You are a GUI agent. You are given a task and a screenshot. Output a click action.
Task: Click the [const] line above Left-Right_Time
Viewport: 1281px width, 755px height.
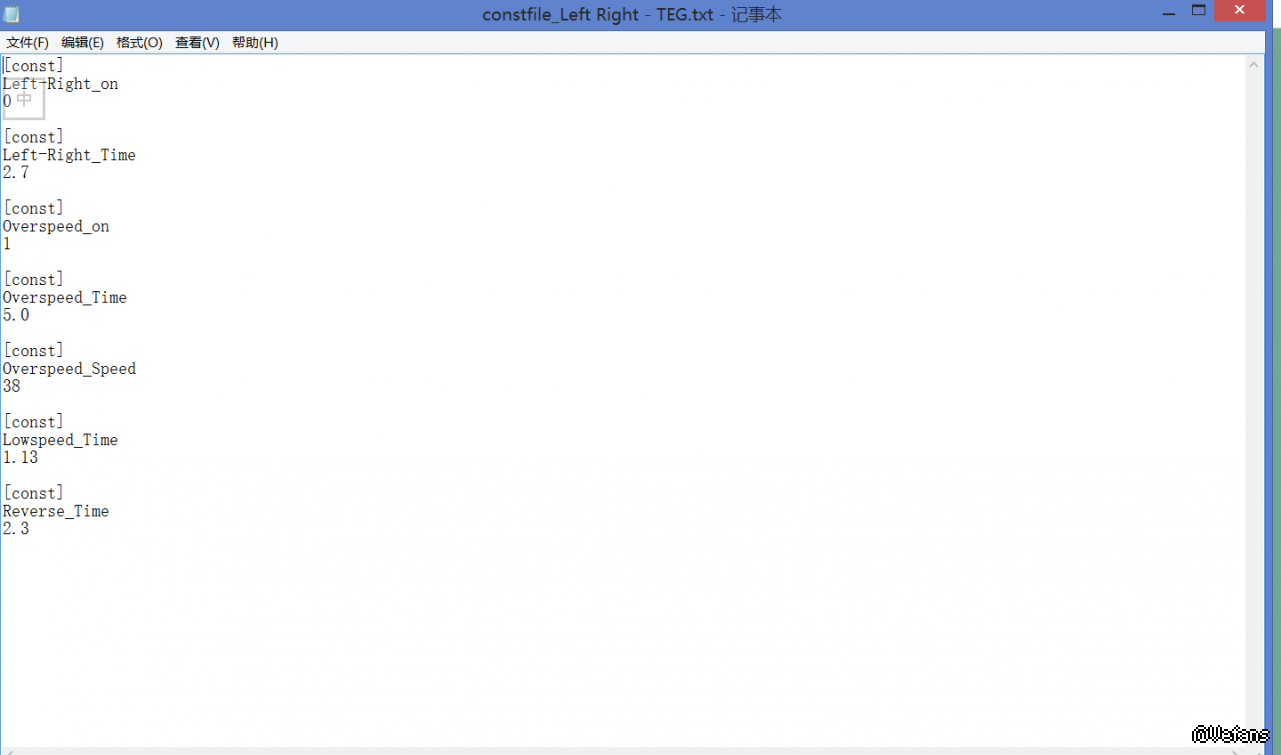coord(33,137)
